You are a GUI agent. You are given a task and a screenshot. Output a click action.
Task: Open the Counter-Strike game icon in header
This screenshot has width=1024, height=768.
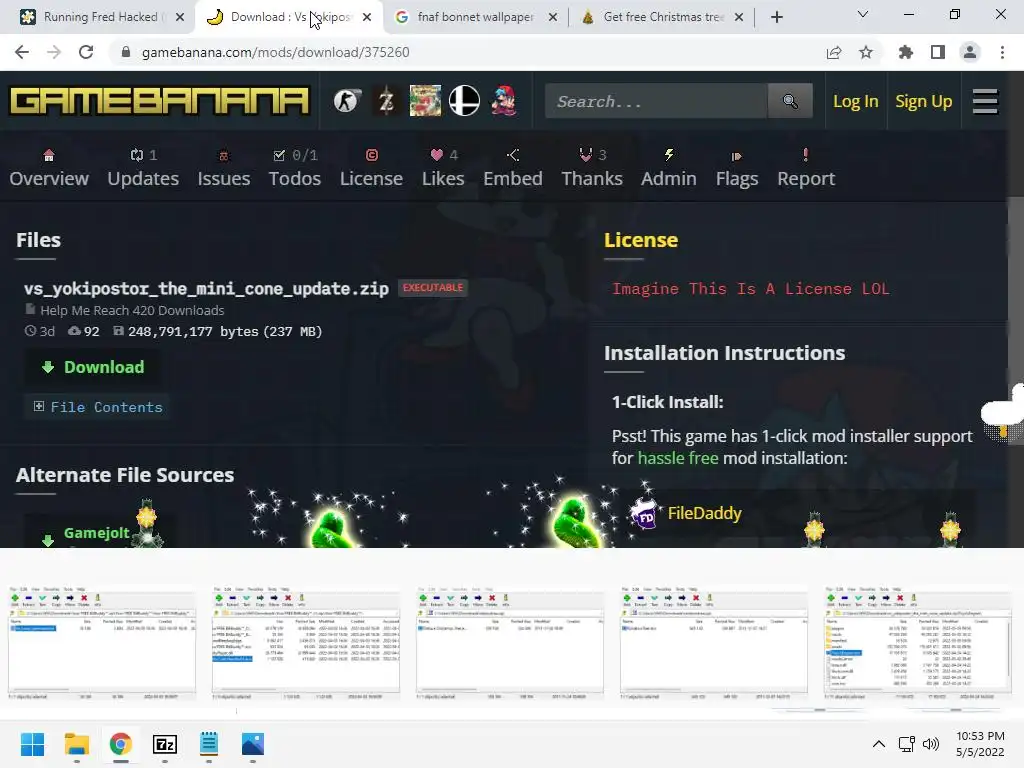347,101
